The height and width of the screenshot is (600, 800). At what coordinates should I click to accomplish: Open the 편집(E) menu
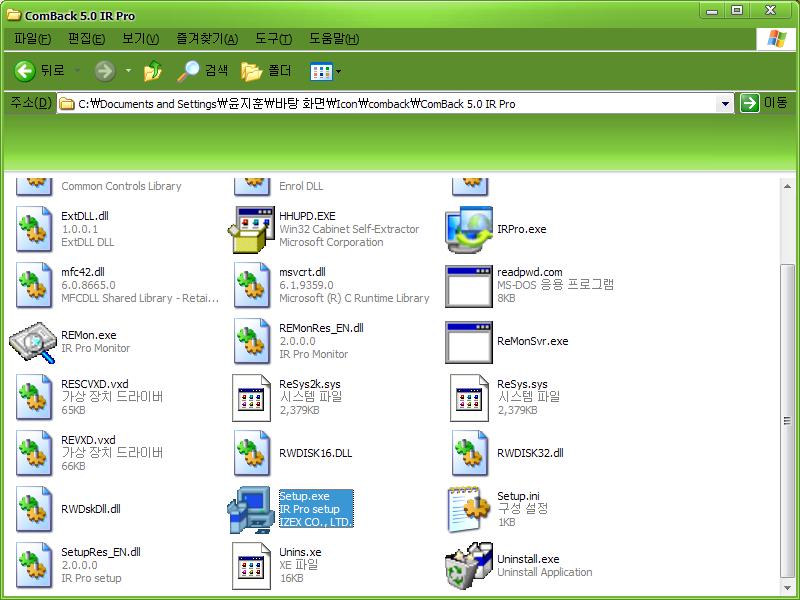click(x=86, y=39)
